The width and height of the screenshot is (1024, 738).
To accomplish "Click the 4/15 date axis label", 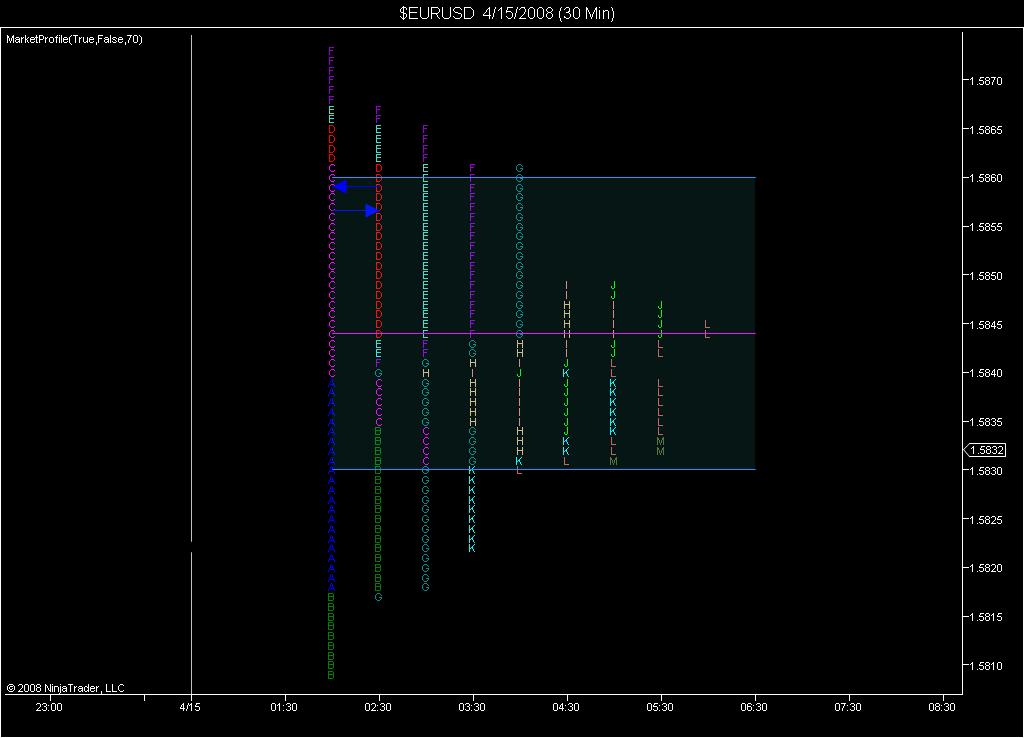I will (x=190, y=707).
